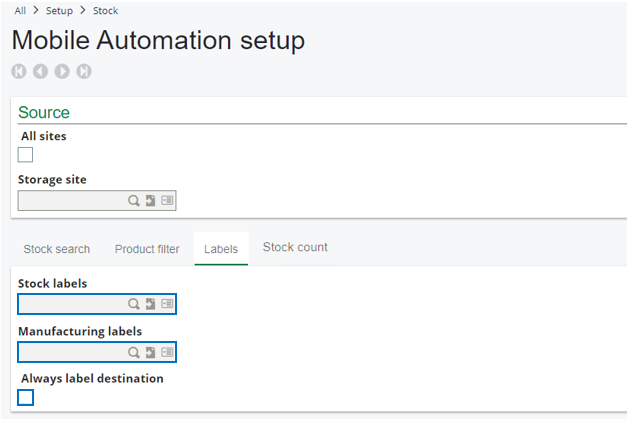Go to the next record
The width and height of the screenshot is (627, 422).
pos(62,71)
